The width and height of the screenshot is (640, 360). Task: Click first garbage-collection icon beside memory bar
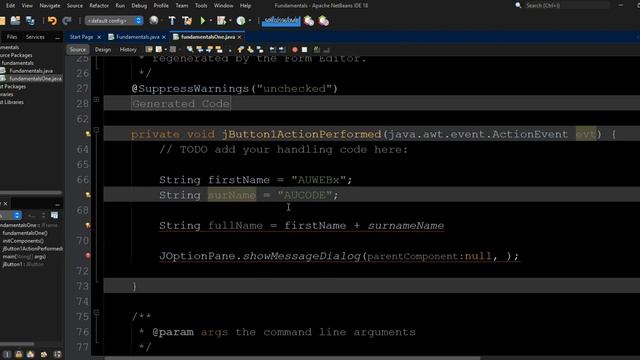[309, 21]
